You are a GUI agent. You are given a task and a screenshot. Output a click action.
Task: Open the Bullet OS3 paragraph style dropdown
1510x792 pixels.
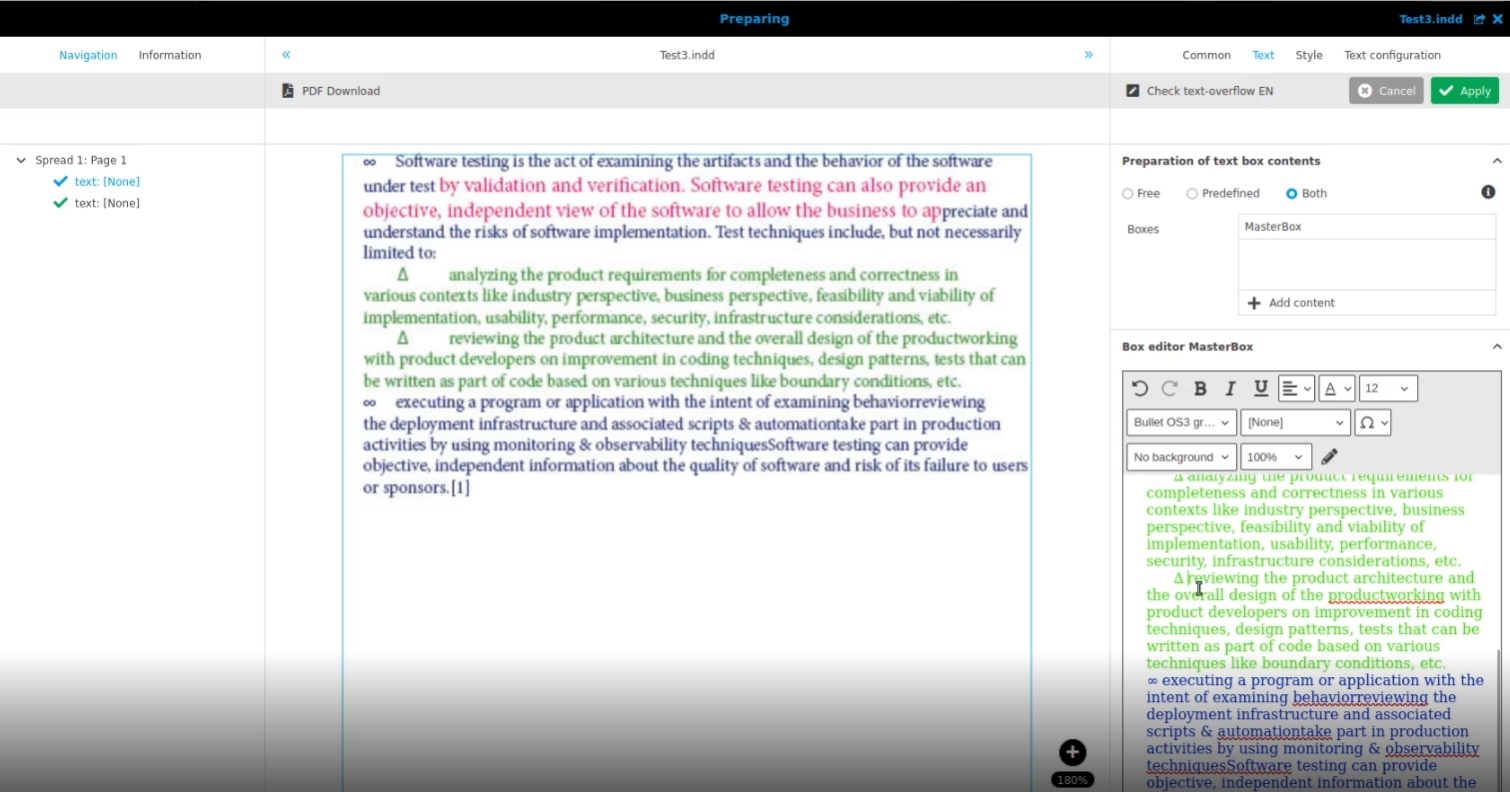tap(1181, 423)
